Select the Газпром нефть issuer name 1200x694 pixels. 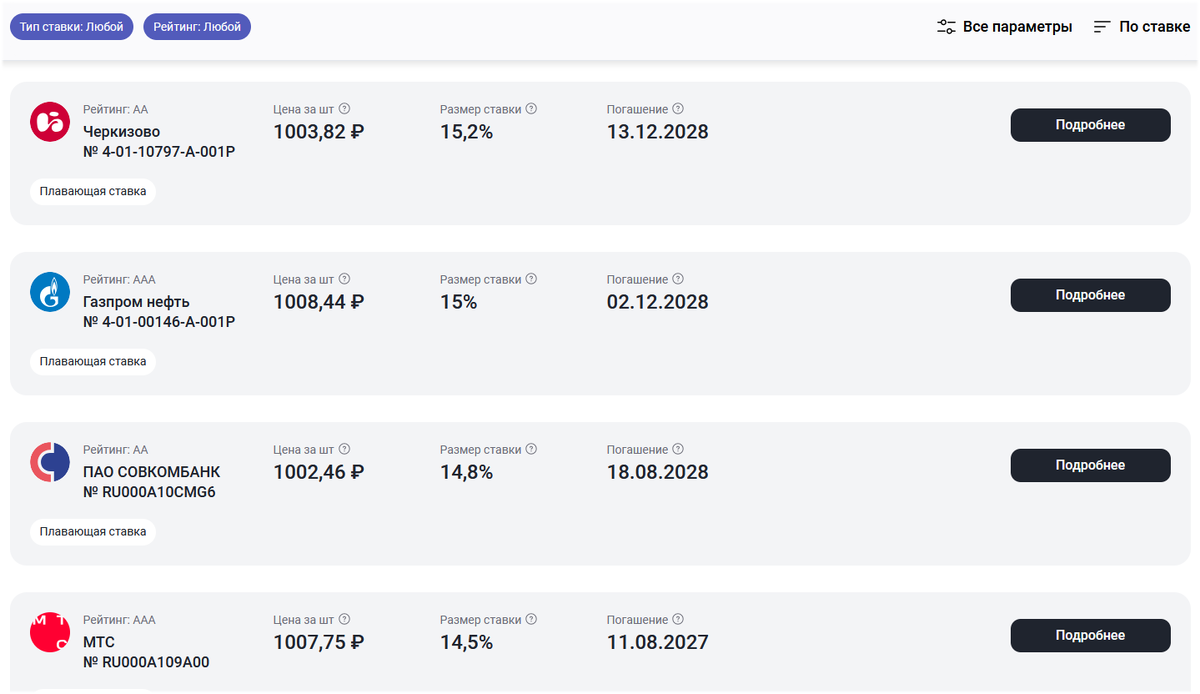(x=136, y=301)
